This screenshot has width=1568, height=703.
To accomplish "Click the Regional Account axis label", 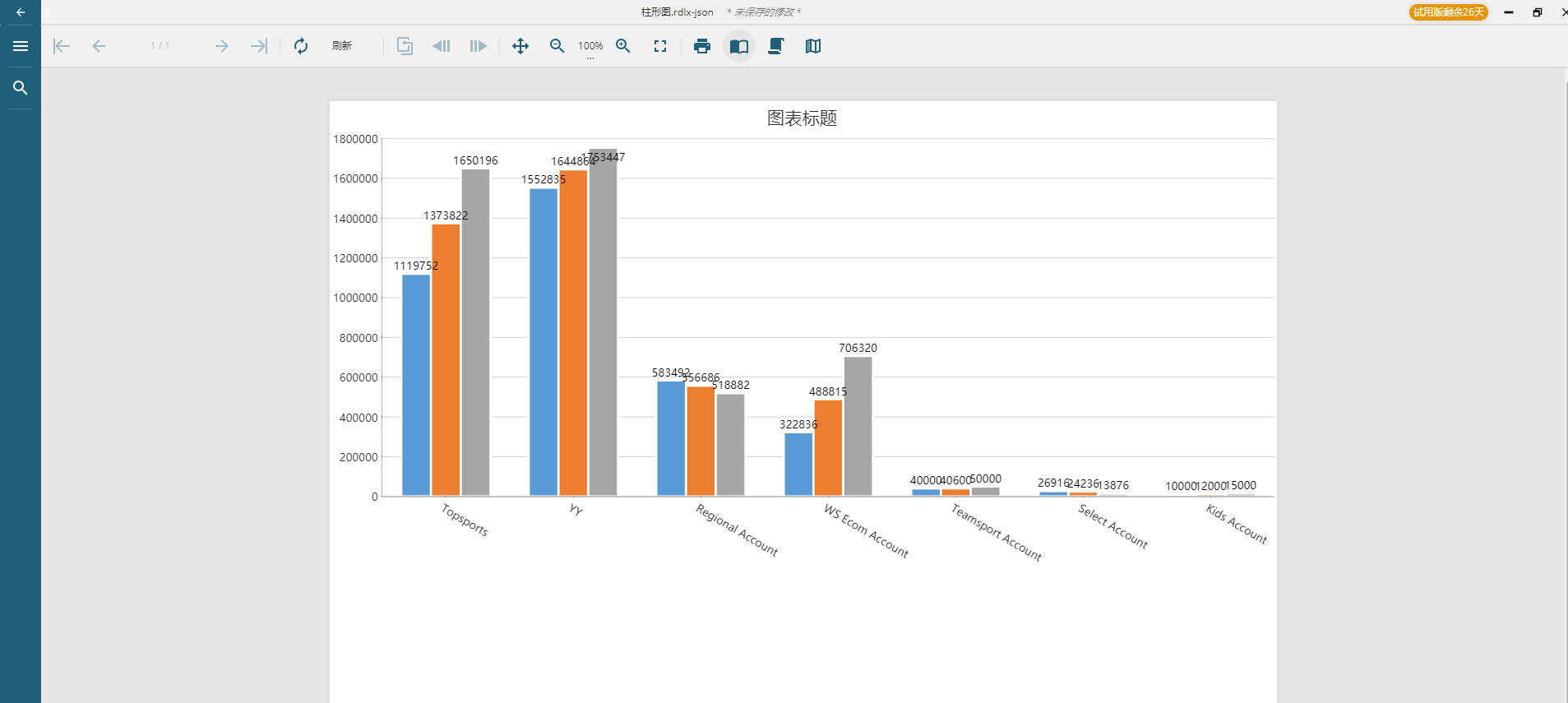I will (x=737, y=530).
